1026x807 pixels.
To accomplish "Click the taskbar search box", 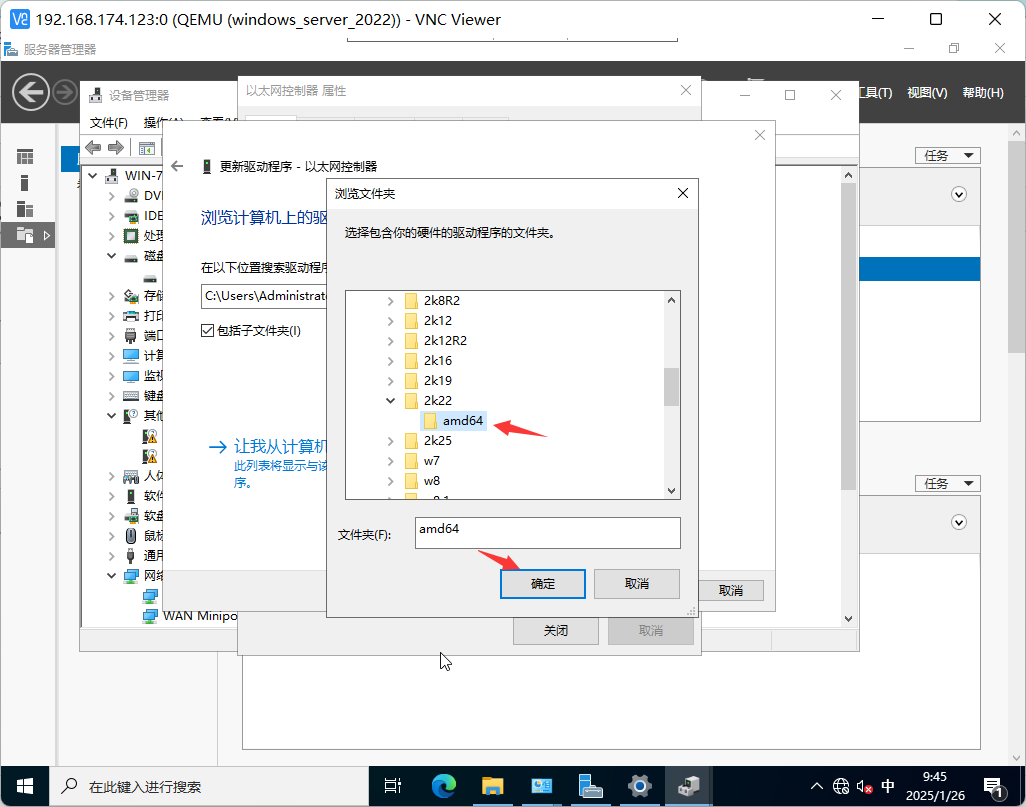I will pyautogui.click(x=209, y=786).
